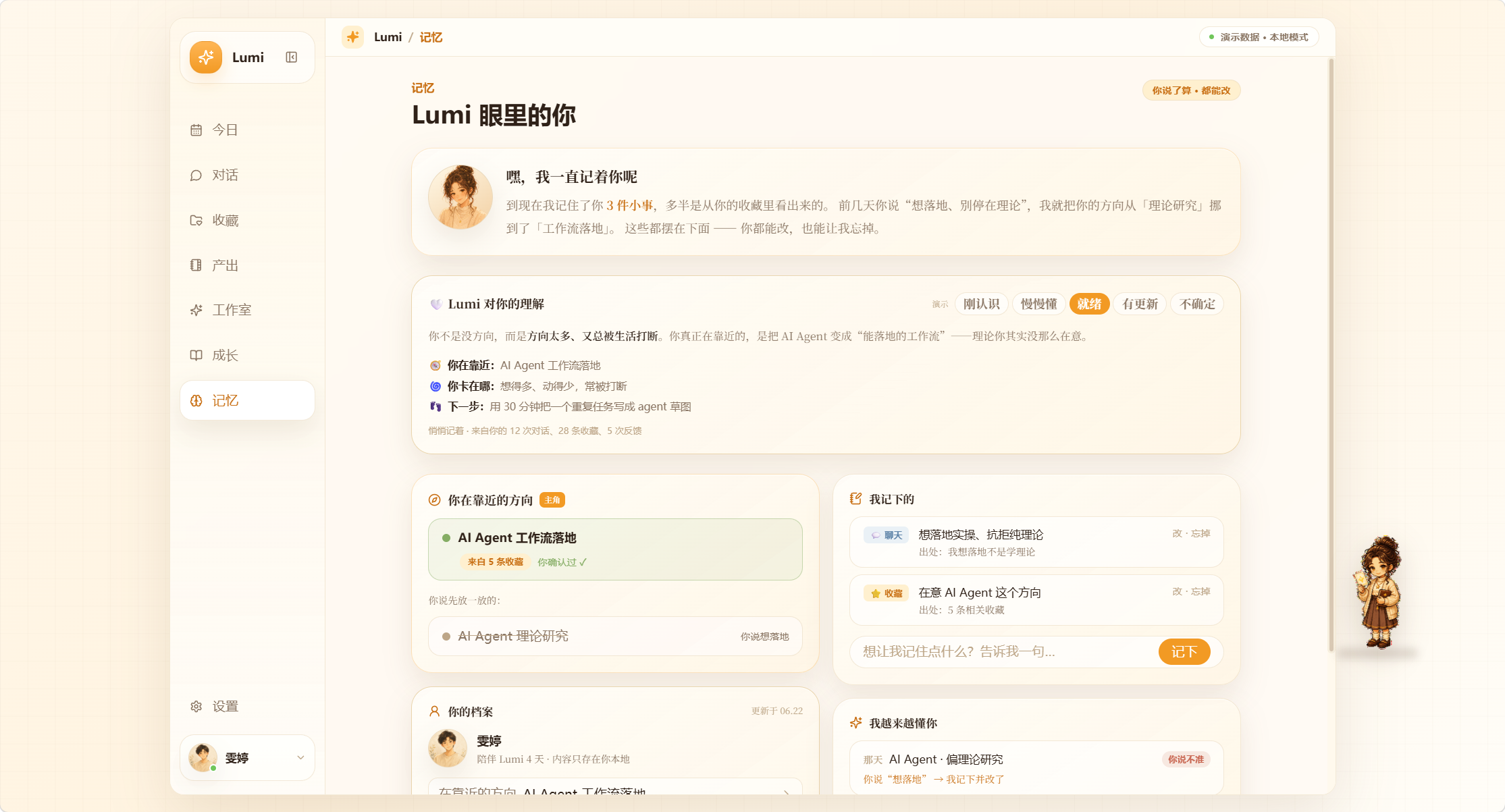Click Lumi's portrait avatar in greeting card
The image size is (1505, 812).
click(460, 197)
